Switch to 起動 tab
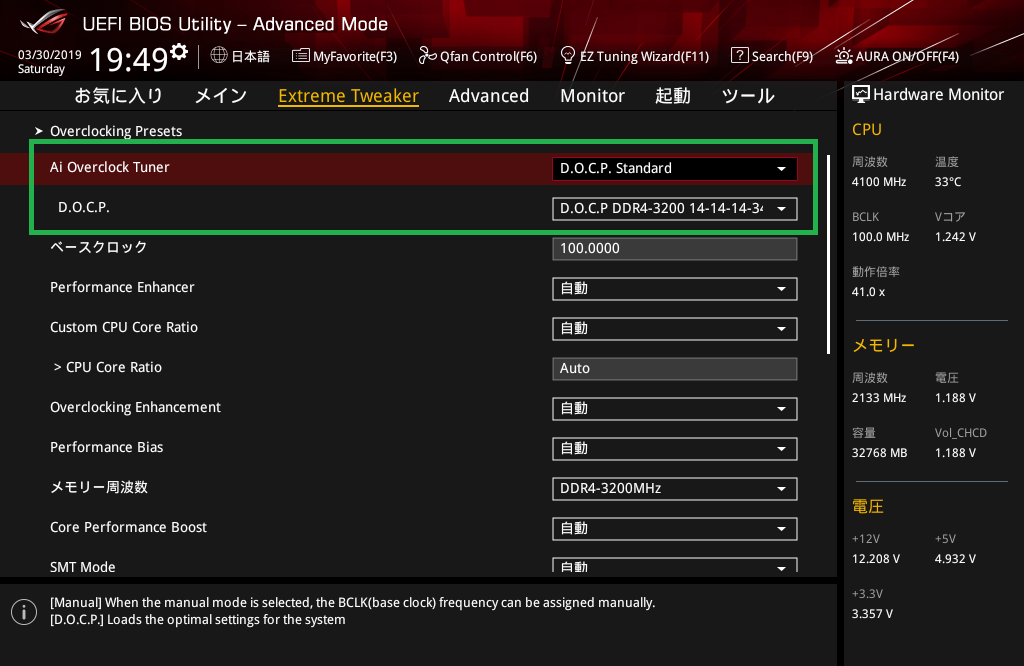 pos(673,95)
